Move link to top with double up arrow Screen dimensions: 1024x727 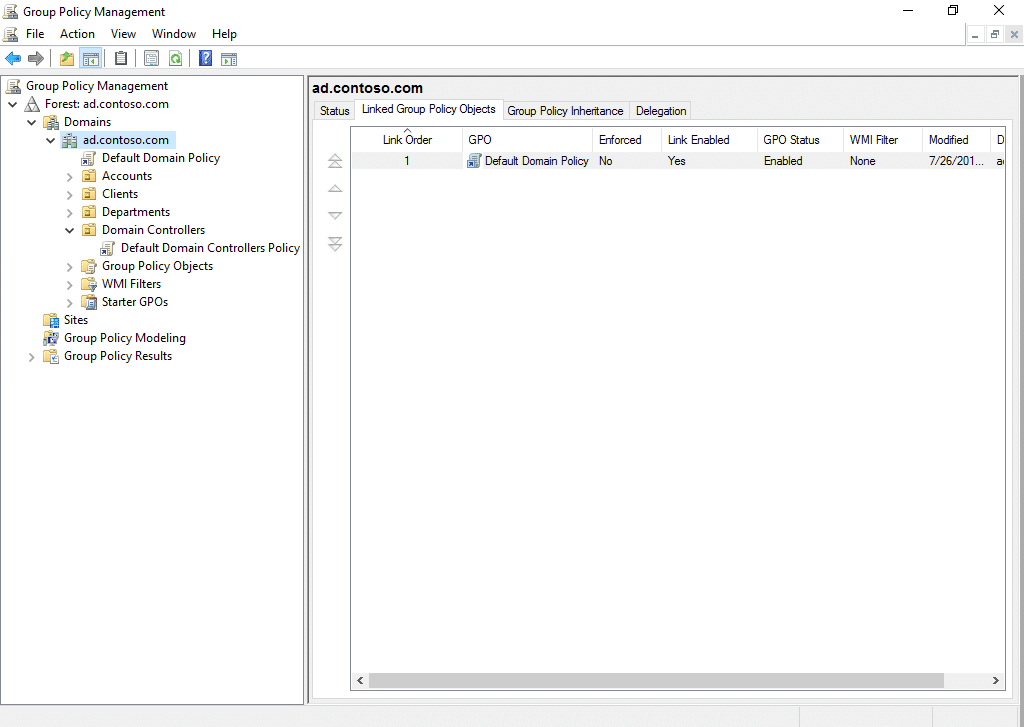[x=335, y=161]
